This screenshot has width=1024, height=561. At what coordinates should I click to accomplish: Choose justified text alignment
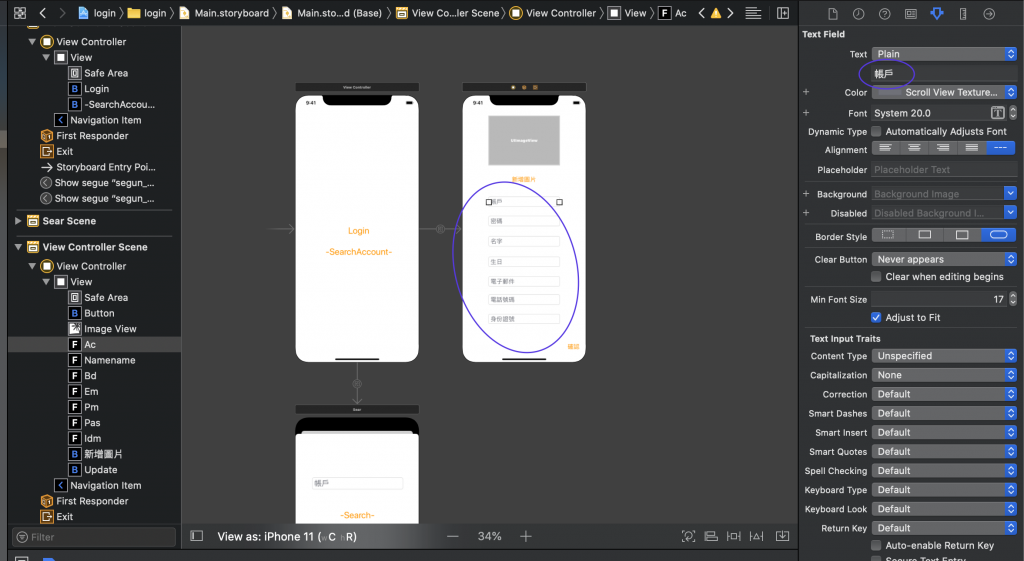[972, 148]
